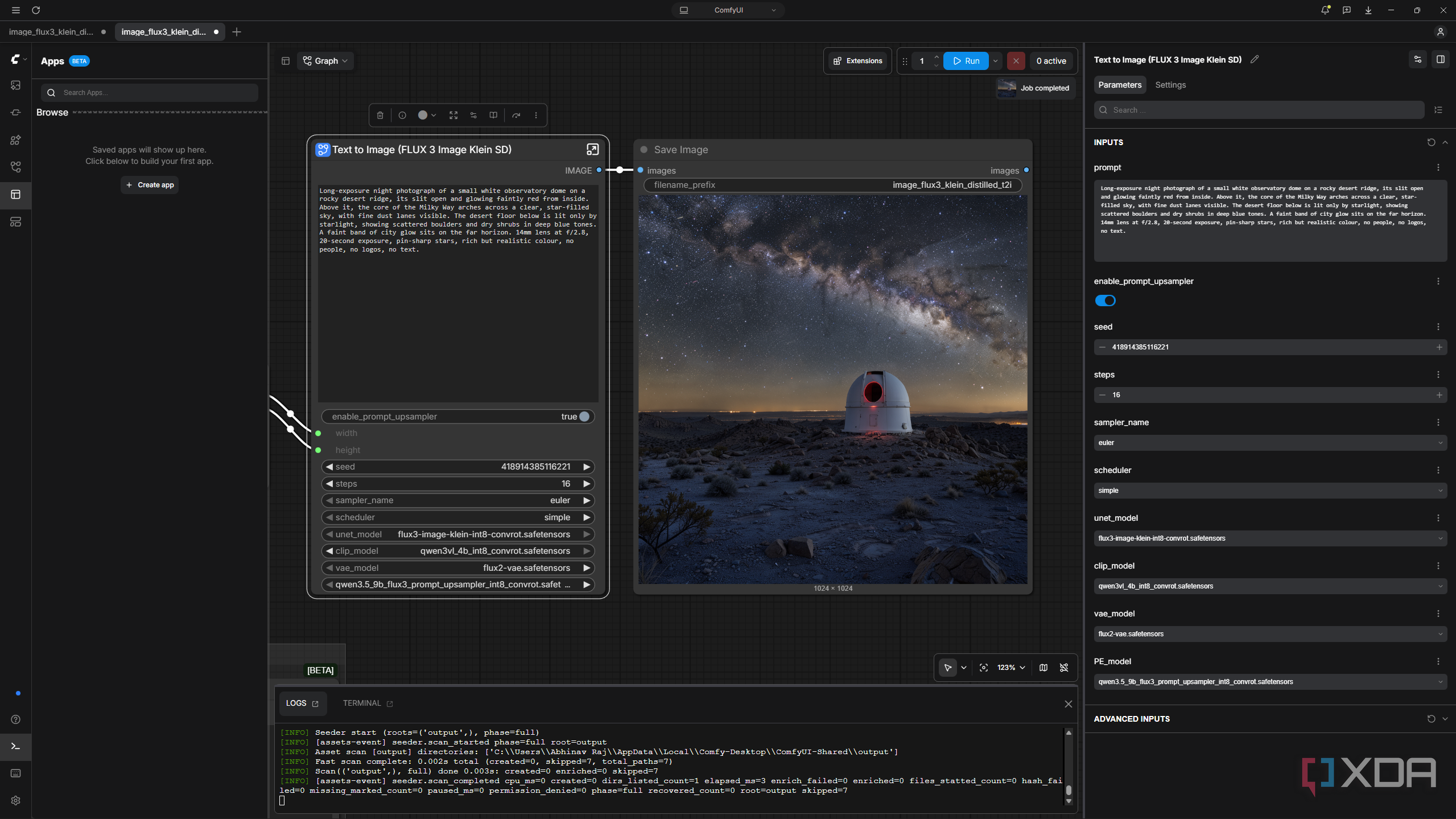Close the bottom logs panel
This screenshot has height=819, width=1456.
pos(1068,704)
